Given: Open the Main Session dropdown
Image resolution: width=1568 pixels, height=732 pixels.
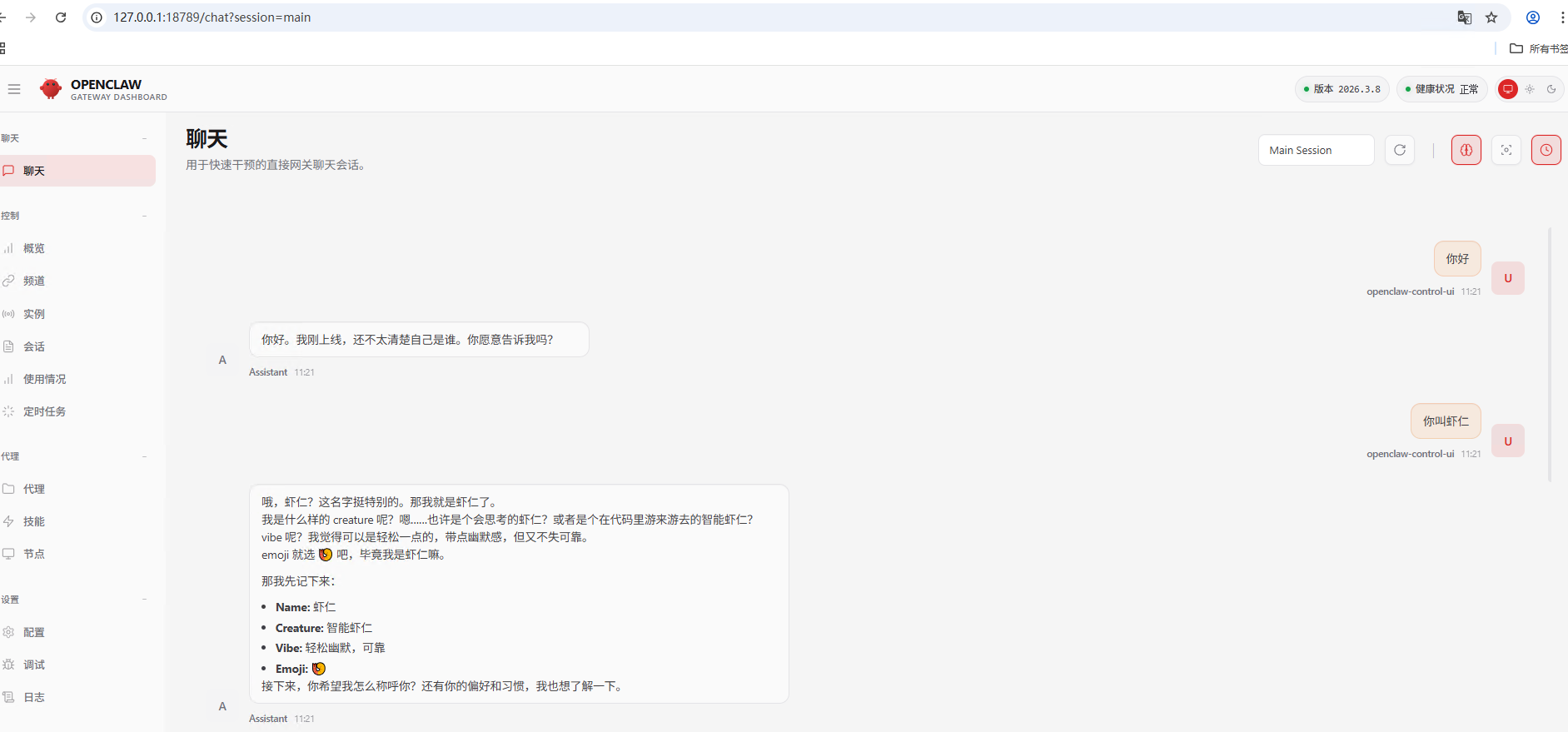Looking at the screenshot, I should point(1316,150).
